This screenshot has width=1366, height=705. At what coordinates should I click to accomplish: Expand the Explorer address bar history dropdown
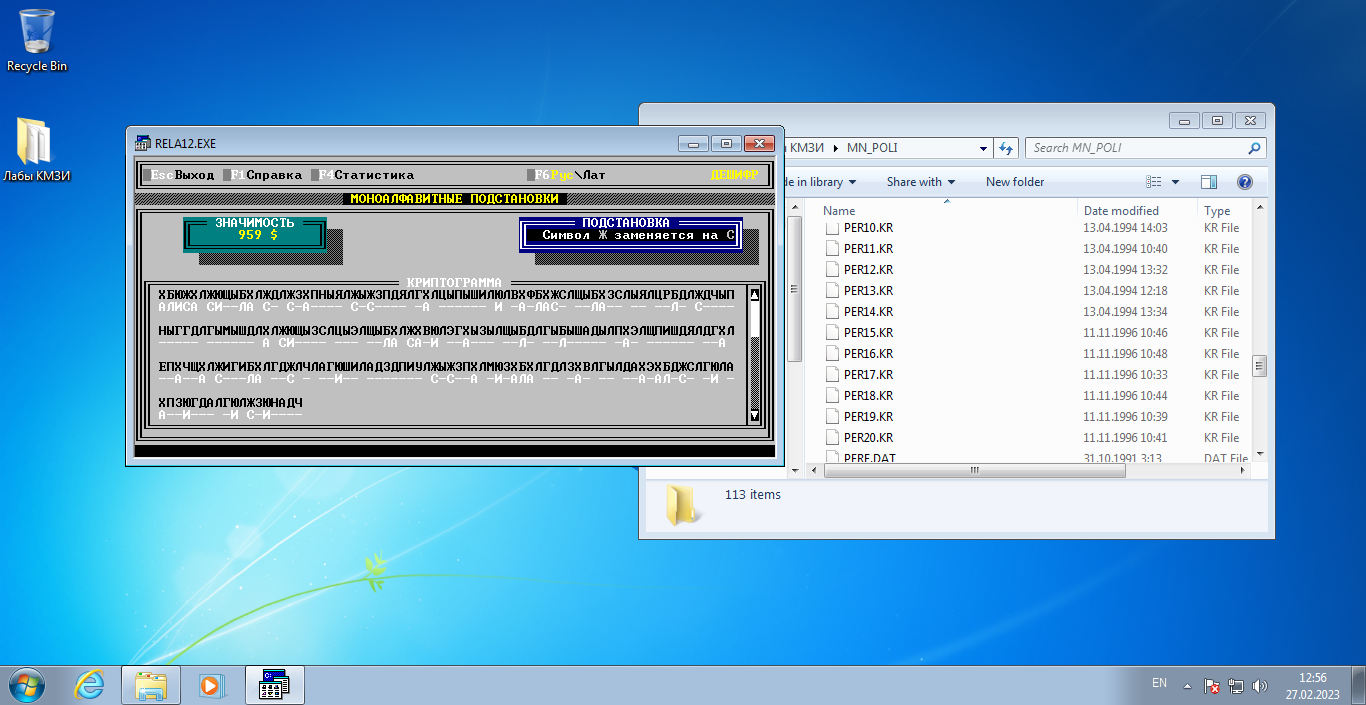[983, 147]
